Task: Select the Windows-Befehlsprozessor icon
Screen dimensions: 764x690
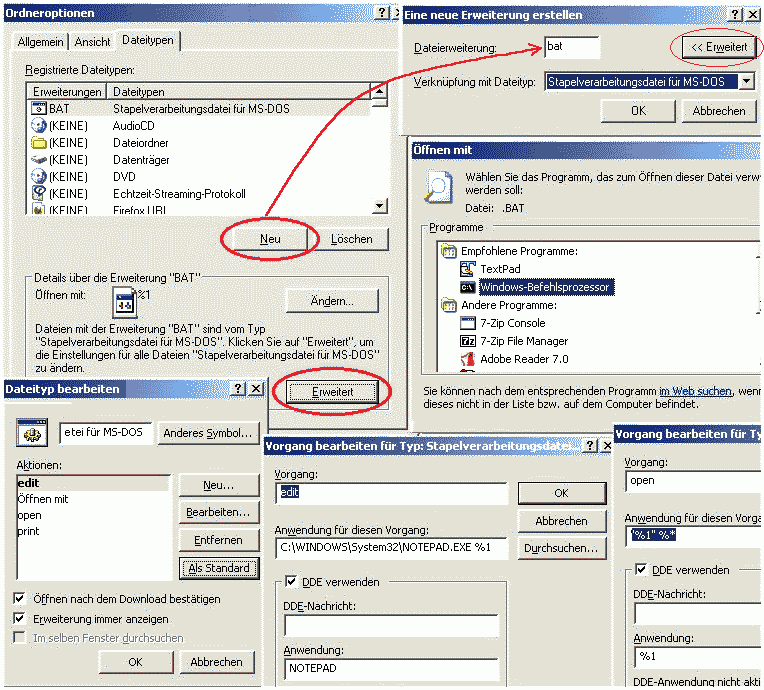Action: (468, 287)
